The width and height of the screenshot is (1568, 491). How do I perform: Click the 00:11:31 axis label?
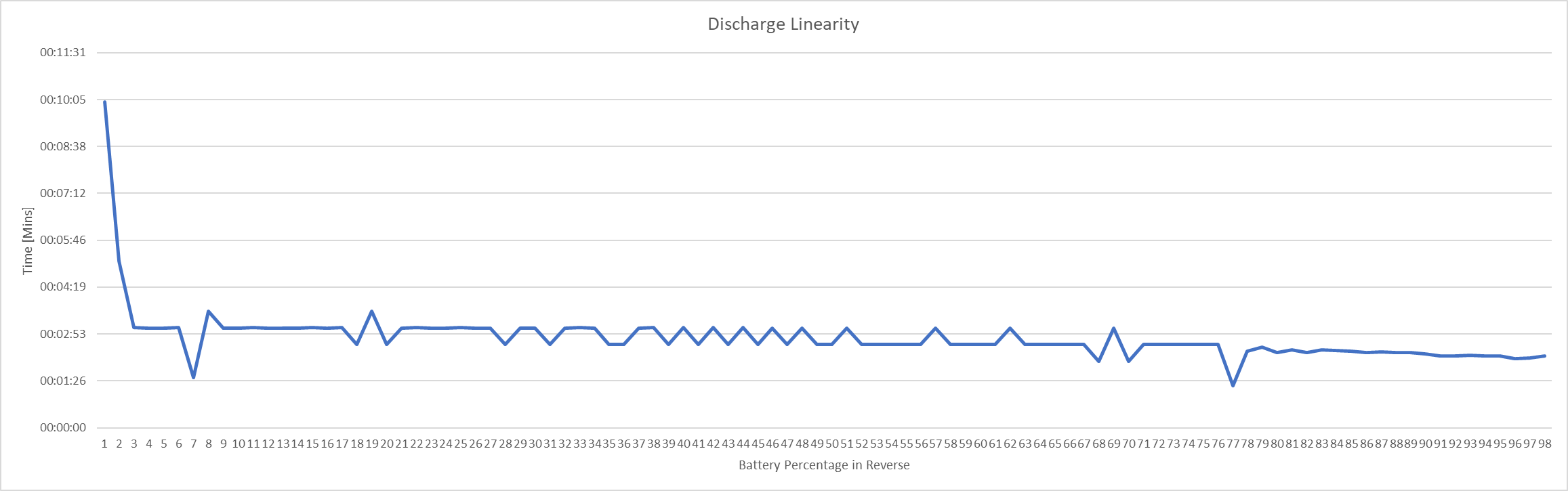pyautogui.click(x=63, y=52)
